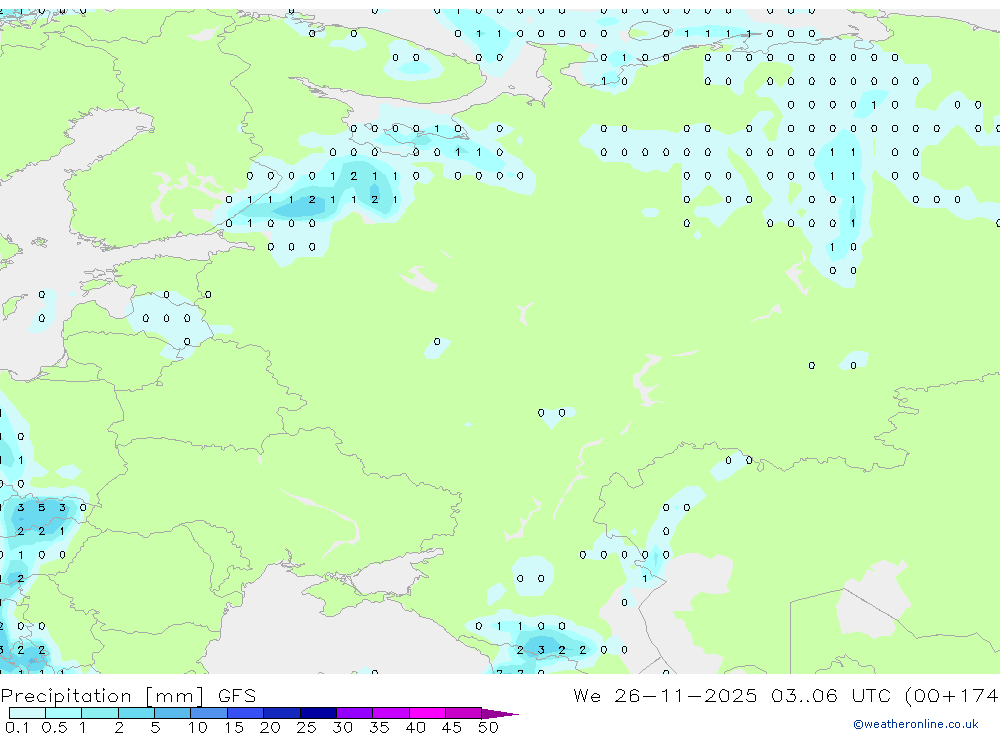The height and width of the screenshot is (733, 1000).
Task: Click the legend tick label "15"
Action: [x=234, y=727]
